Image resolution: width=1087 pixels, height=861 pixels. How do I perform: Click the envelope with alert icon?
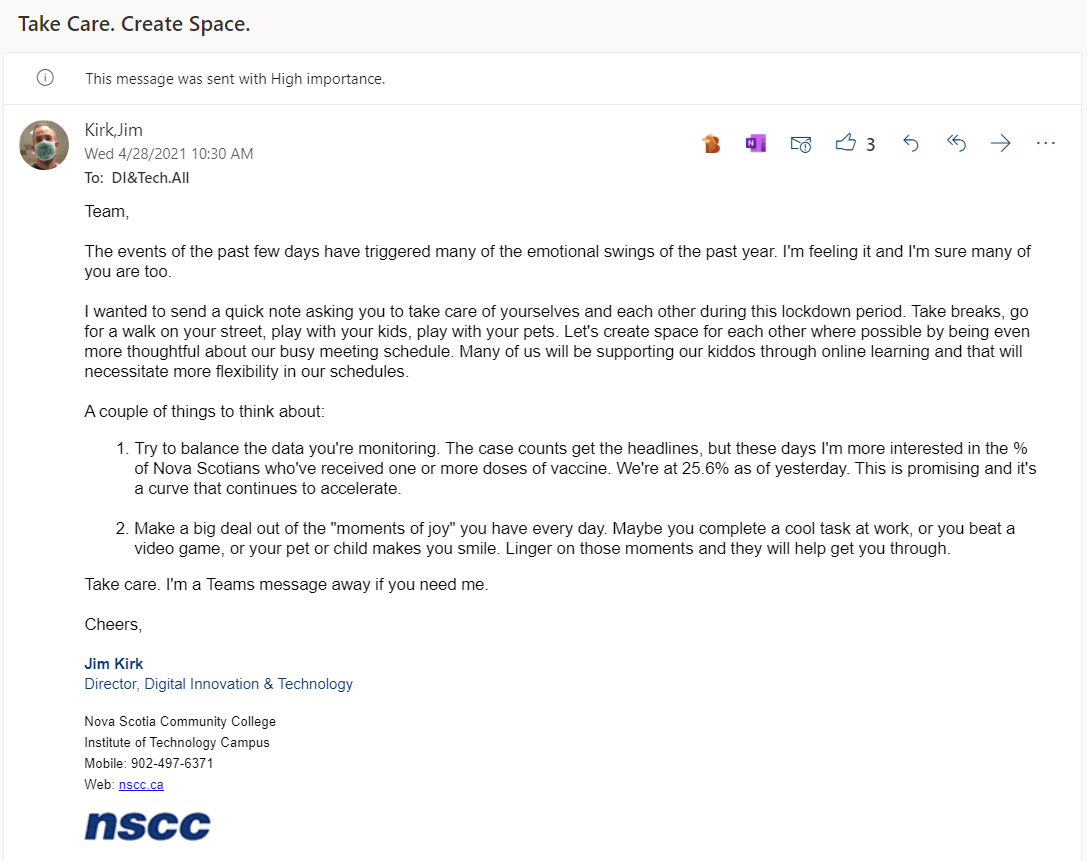[x=800, y=144]
